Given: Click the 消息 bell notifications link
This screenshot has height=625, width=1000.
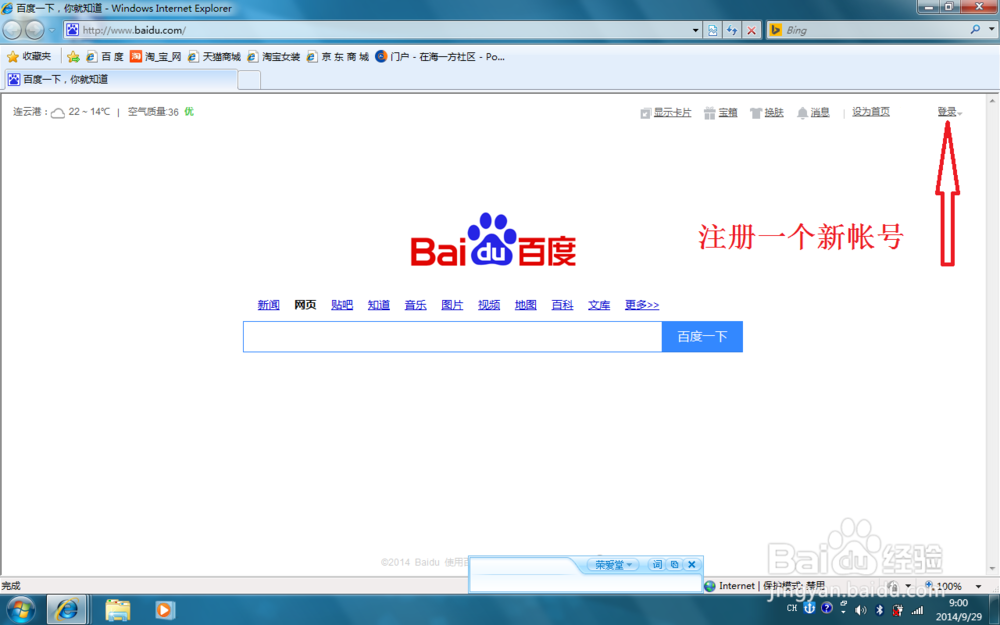Looking at the screenshot, I should pyautogui.click(x=813, y=113).
